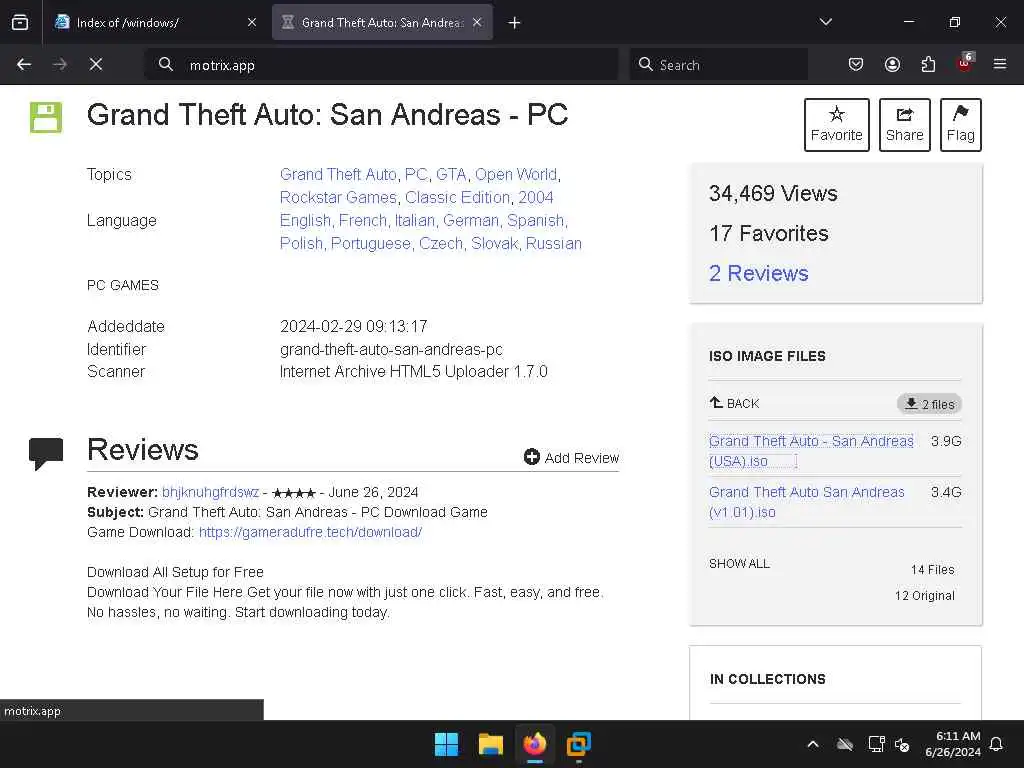Open the Pocket save icon
Viewport: 1024px width, 768px height.
(856, 65)
